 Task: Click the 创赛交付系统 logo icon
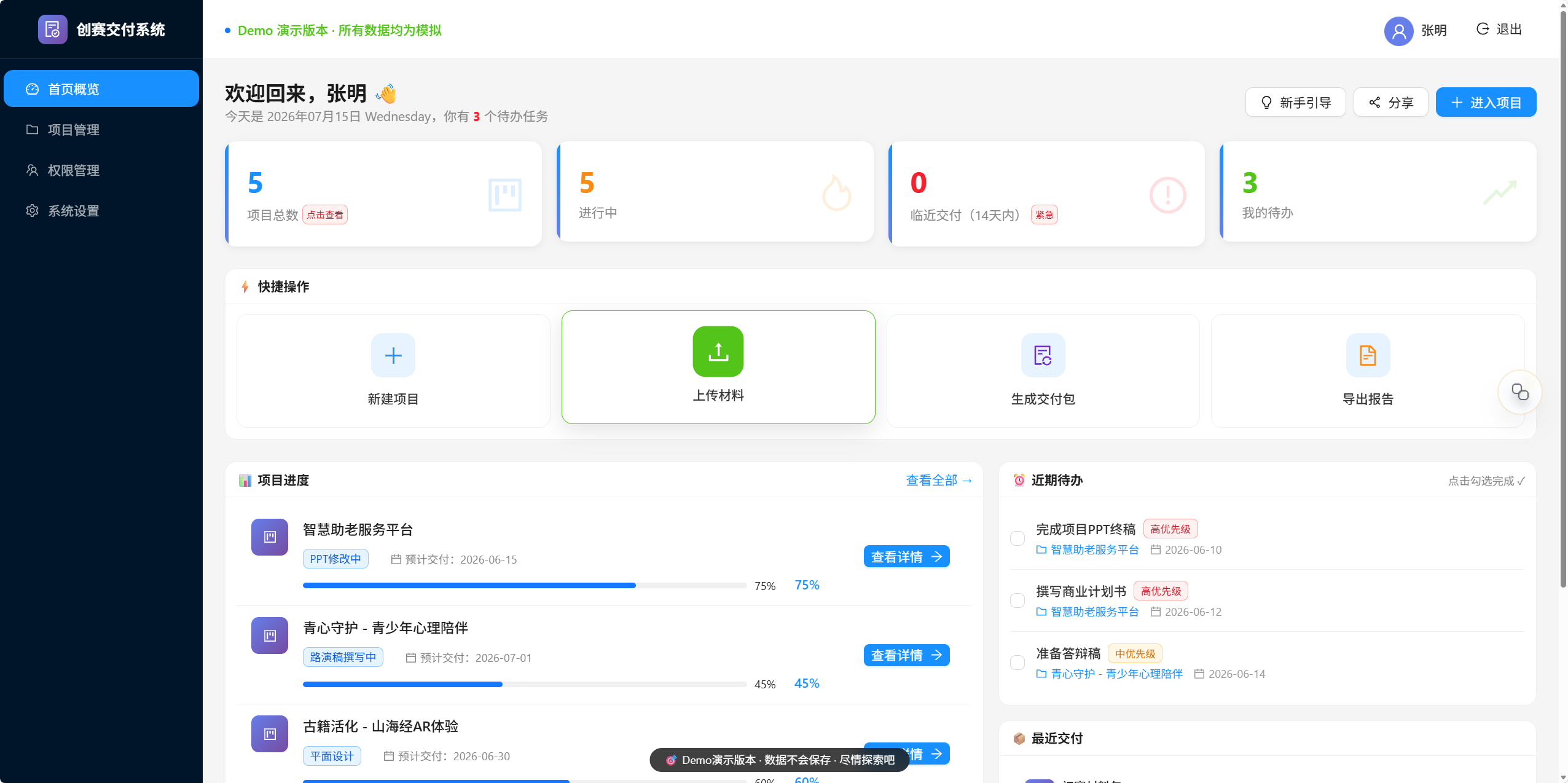(52, 29)
